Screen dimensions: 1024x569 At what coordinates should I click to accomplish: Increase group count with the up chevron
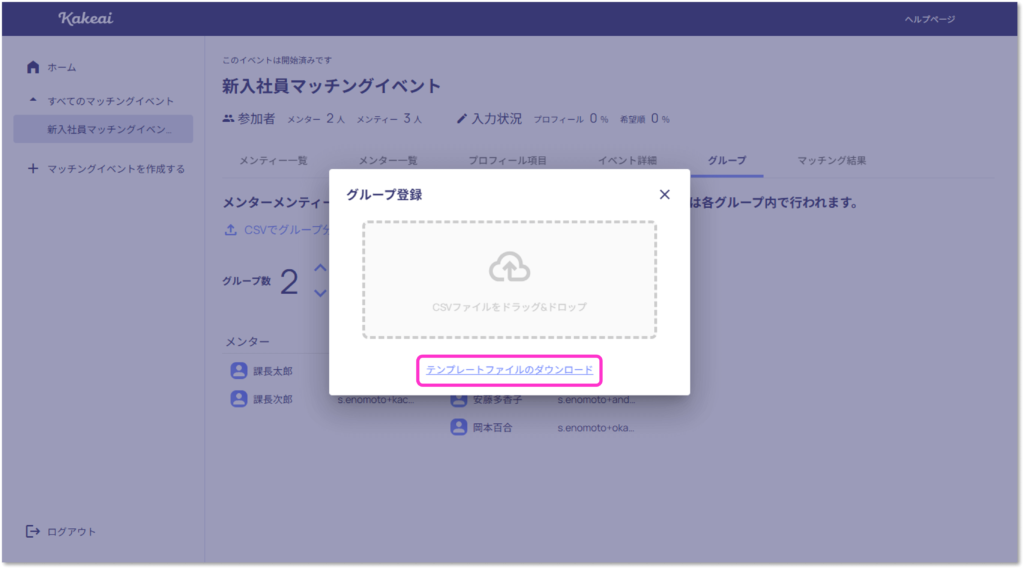320,268
